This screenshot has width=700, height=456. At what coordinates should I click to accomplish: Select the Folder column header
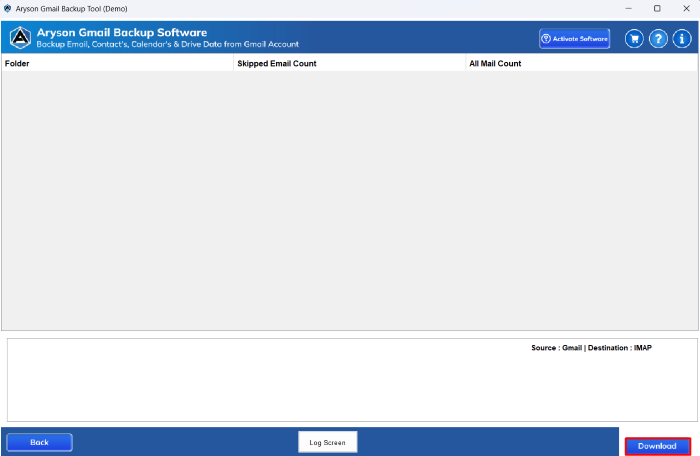coord(117,63)
